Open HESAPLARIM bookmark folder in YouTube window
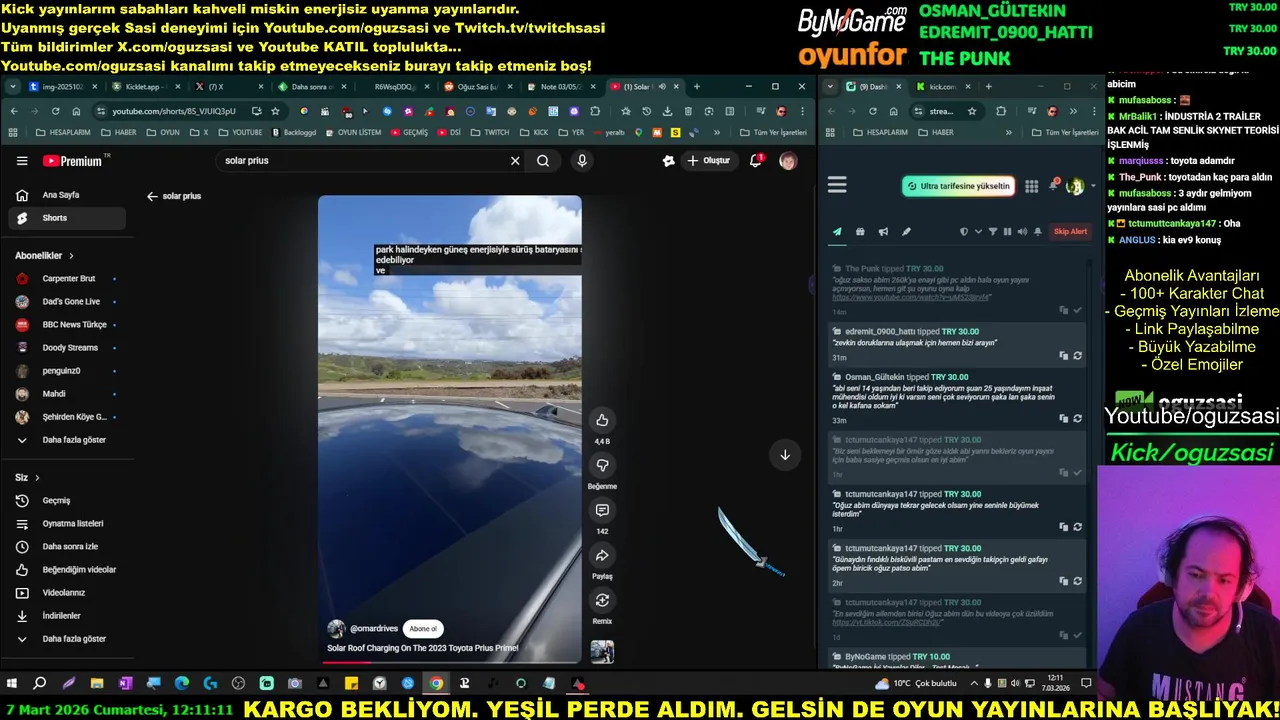Image resolution: width=1280 pixels, height=720 pixels. pos(63,133)
